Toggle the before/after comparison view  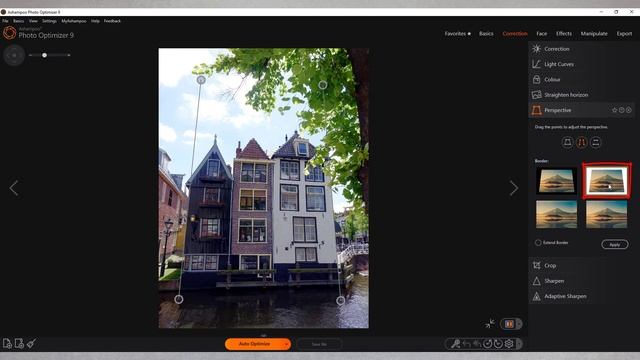pyautogui.click(x=509, y=324)
